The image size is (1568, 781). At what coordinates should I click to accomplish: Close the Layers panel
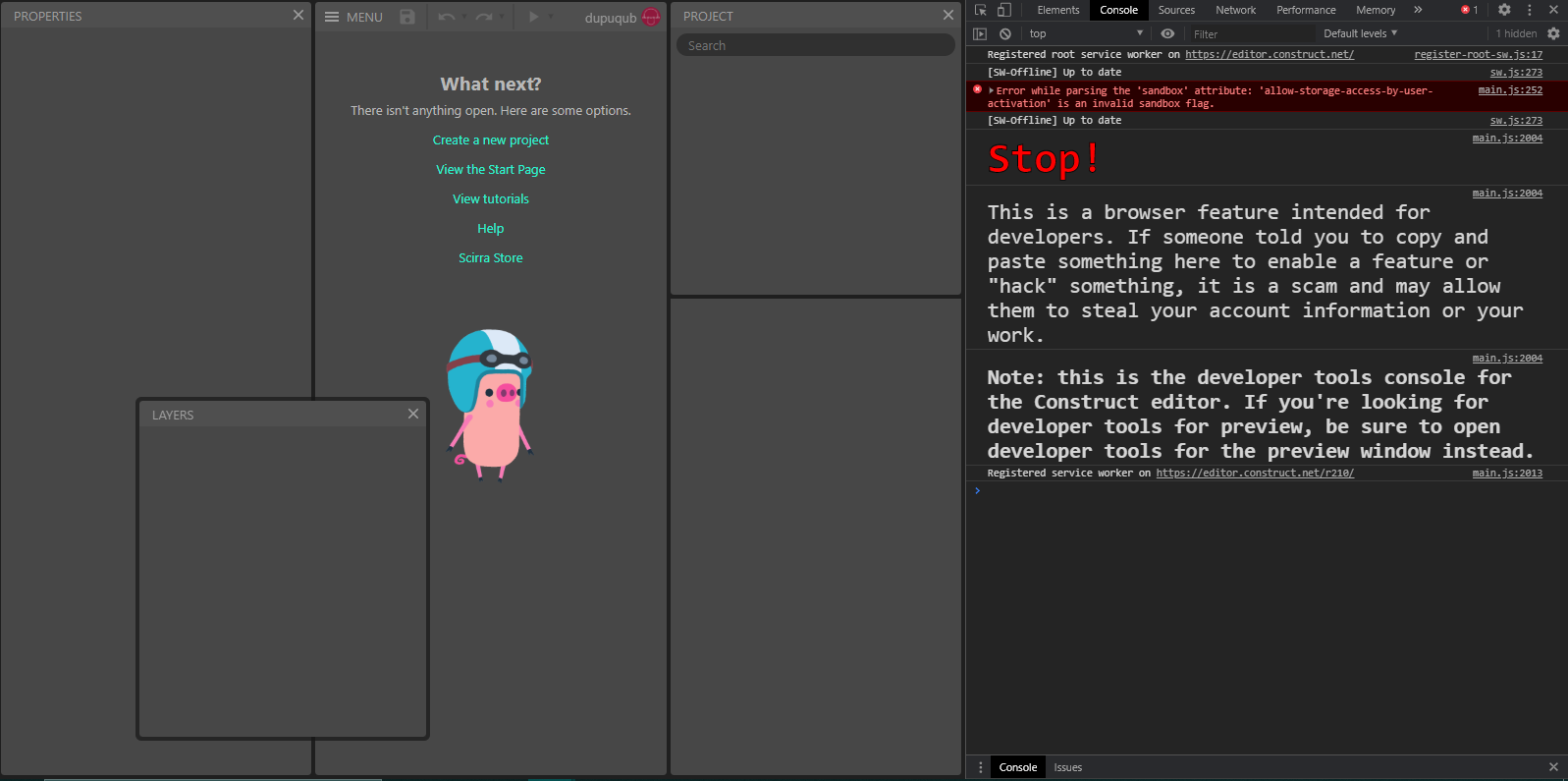click(413, 414)
